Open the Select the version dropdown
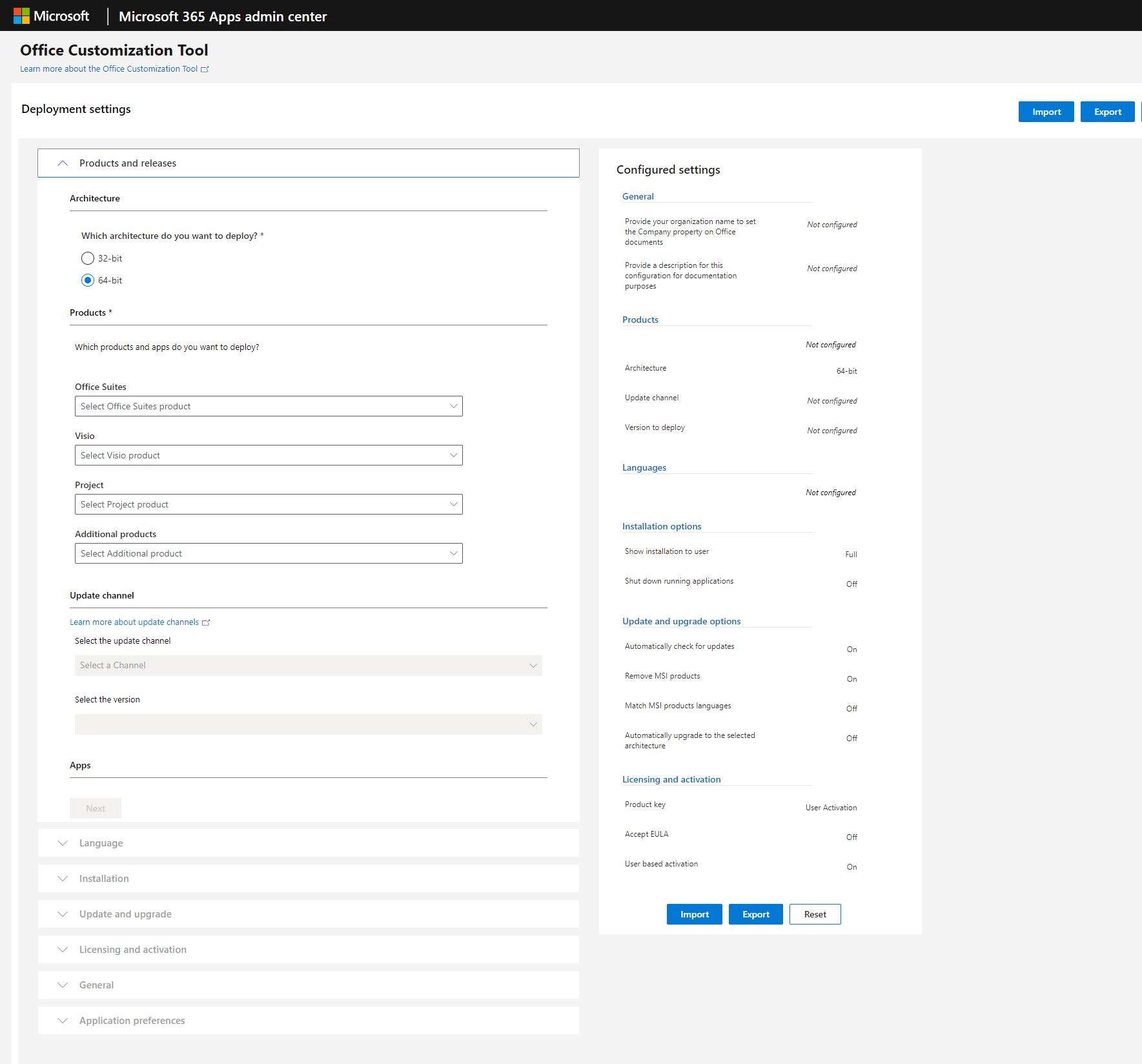 coord(309,724)
